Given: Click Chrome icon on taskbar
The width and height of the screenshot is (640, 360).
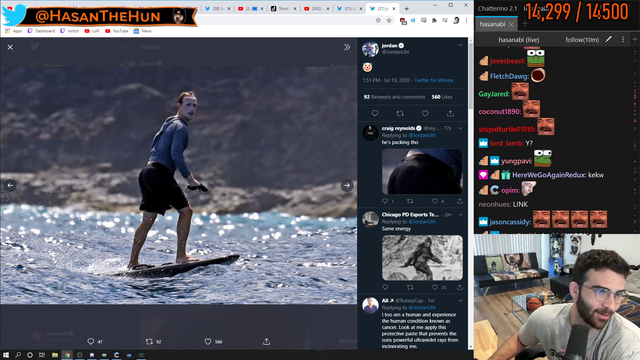Looking at the screenshot, I should pos(67,355).
